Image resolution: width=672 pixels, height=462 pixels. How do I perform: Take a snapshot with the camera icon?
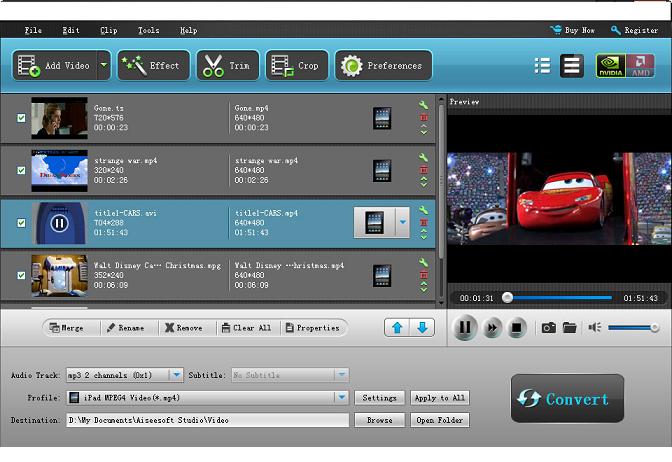(549, 328)
